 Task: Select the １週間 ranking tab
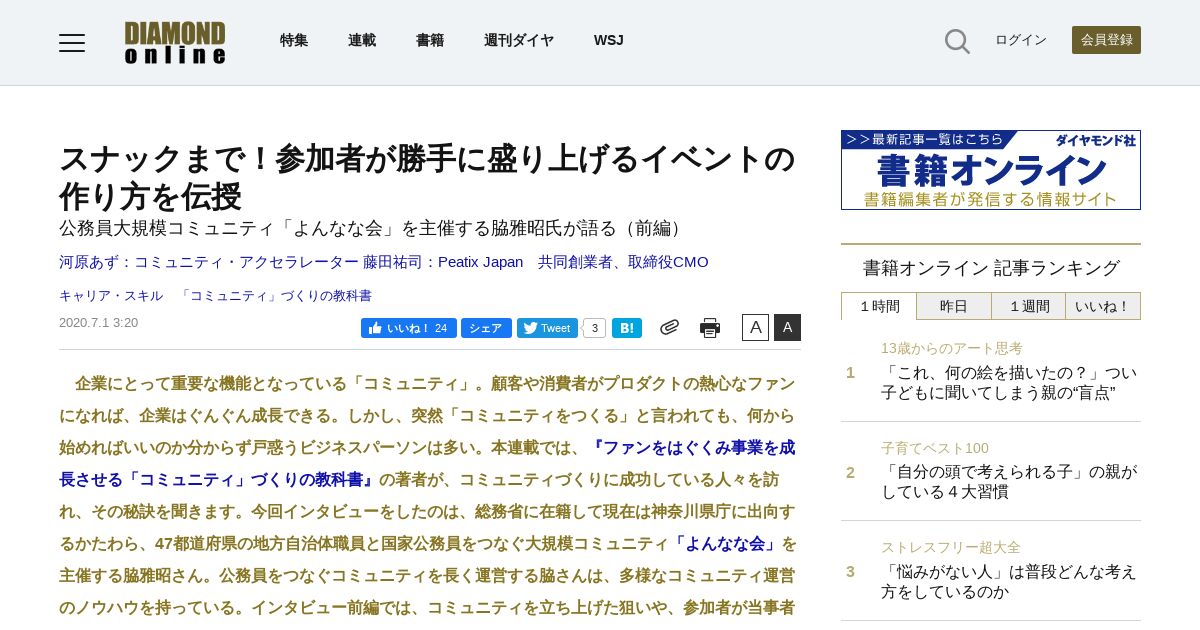tap(1028, 306)
